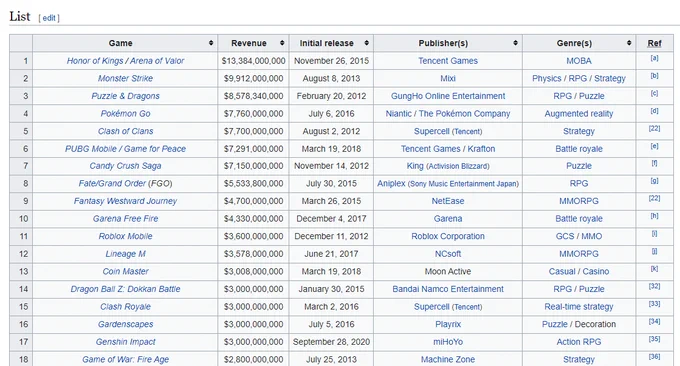Image resolution: width=680 pixels, height=366 pixels.
Task: Open GCS genre link
Action: point(565,236)
